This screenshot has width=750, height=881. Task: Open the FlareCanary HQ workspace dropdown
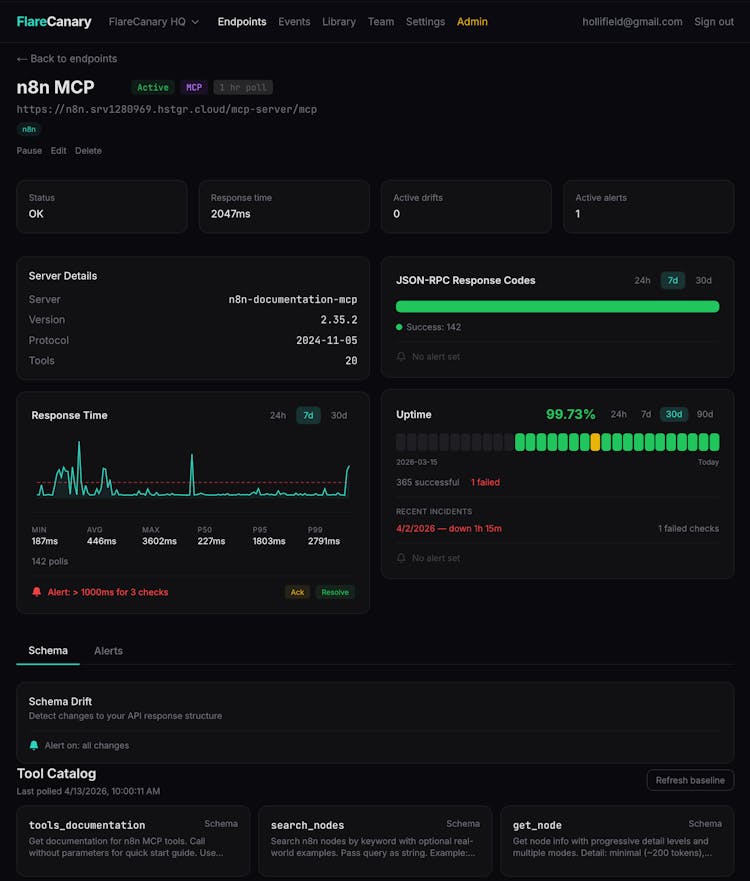(x=153, y=22)
